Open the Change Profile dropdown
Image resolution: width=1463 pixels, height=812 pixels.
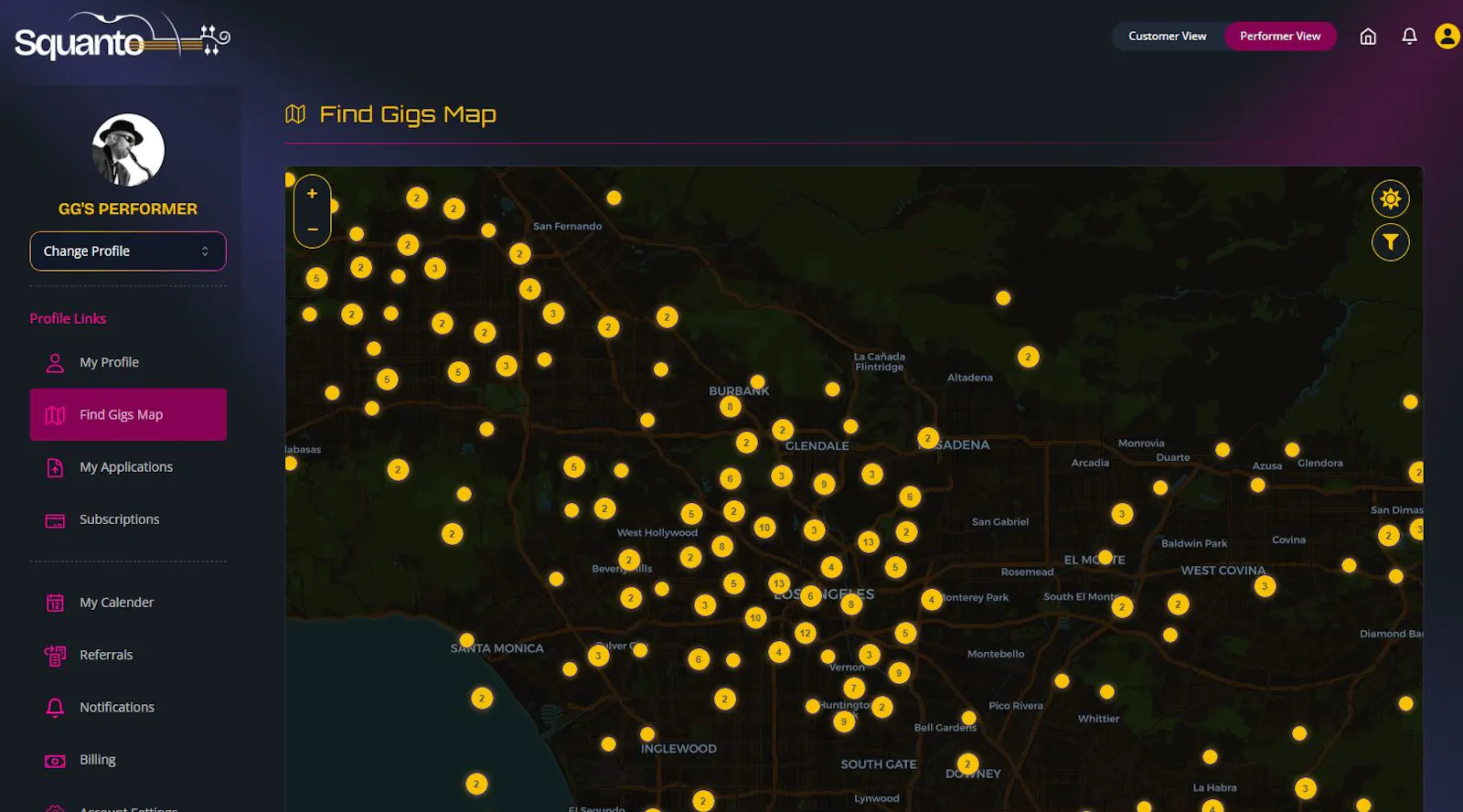click(x=128, y=251)
